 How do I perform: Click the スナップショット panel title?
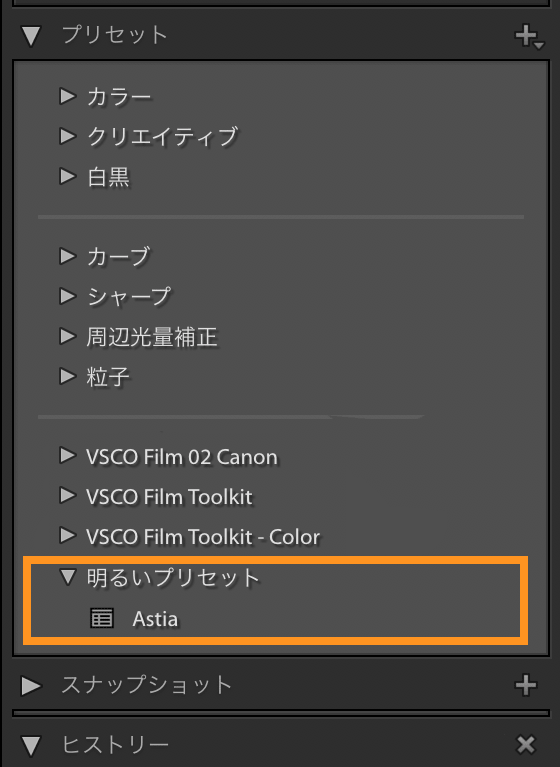click(x=147, y=685)
